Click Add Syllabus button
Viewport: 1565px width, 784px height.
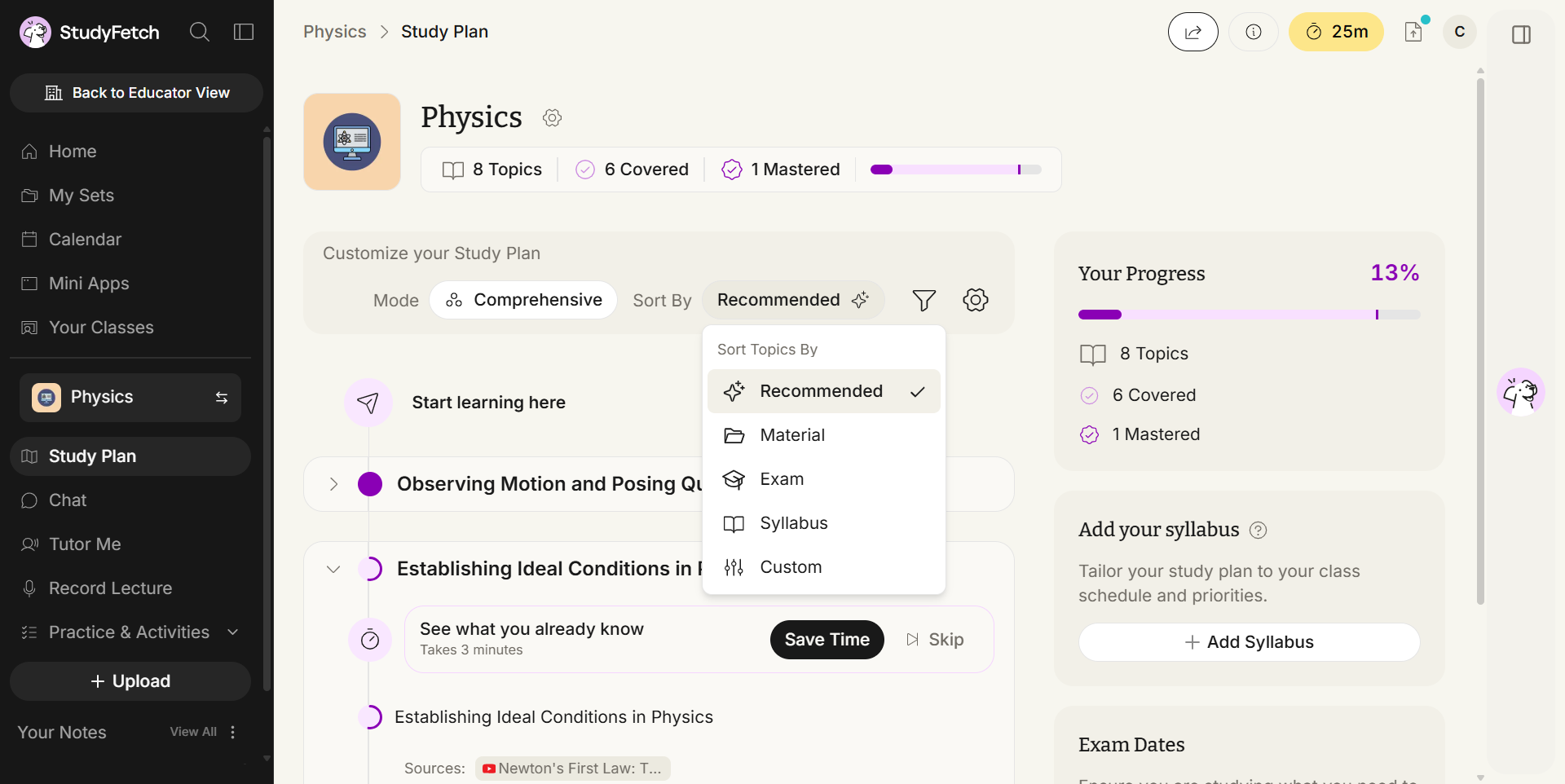(1249, 642)
